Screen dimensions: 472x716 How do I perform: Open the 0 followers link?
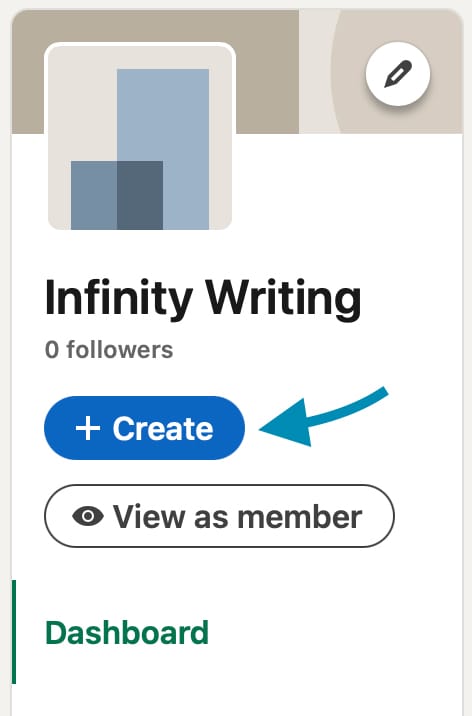[109, 350]
